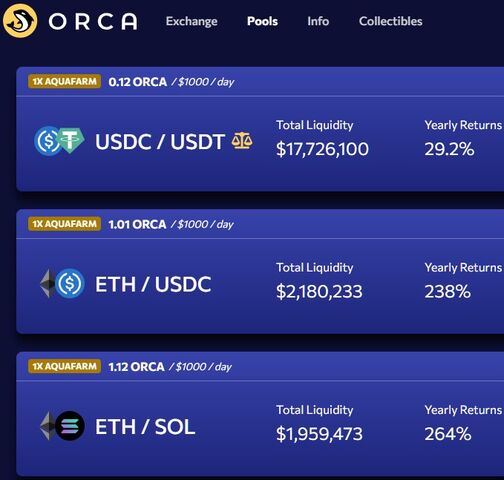
Task: Click the Ethereum icon in ETH/SOL pool
Action: 48,426
